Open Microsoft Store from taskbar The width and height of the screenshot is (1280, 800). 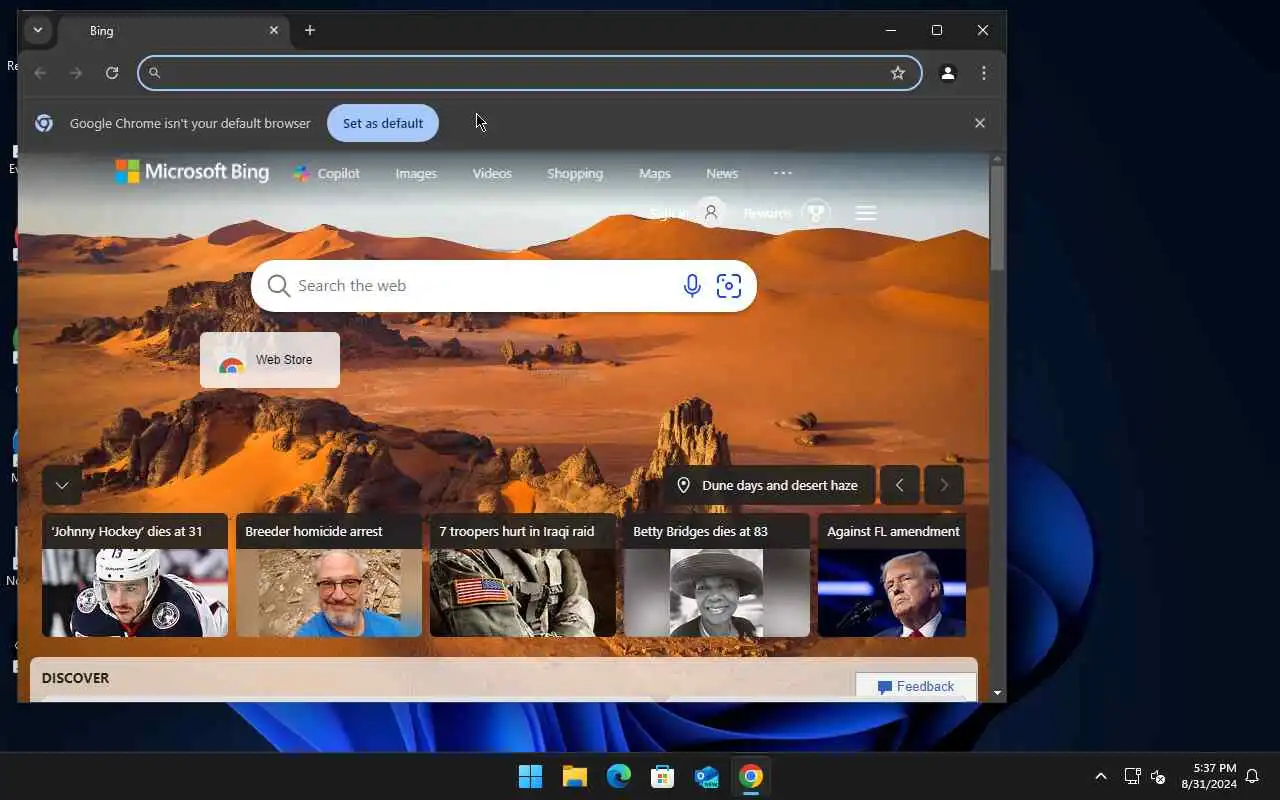(x=662, y=776)
